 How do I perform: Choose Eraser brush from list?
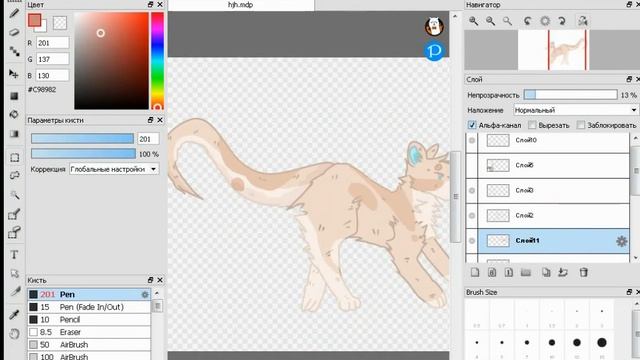coord(89,332)
